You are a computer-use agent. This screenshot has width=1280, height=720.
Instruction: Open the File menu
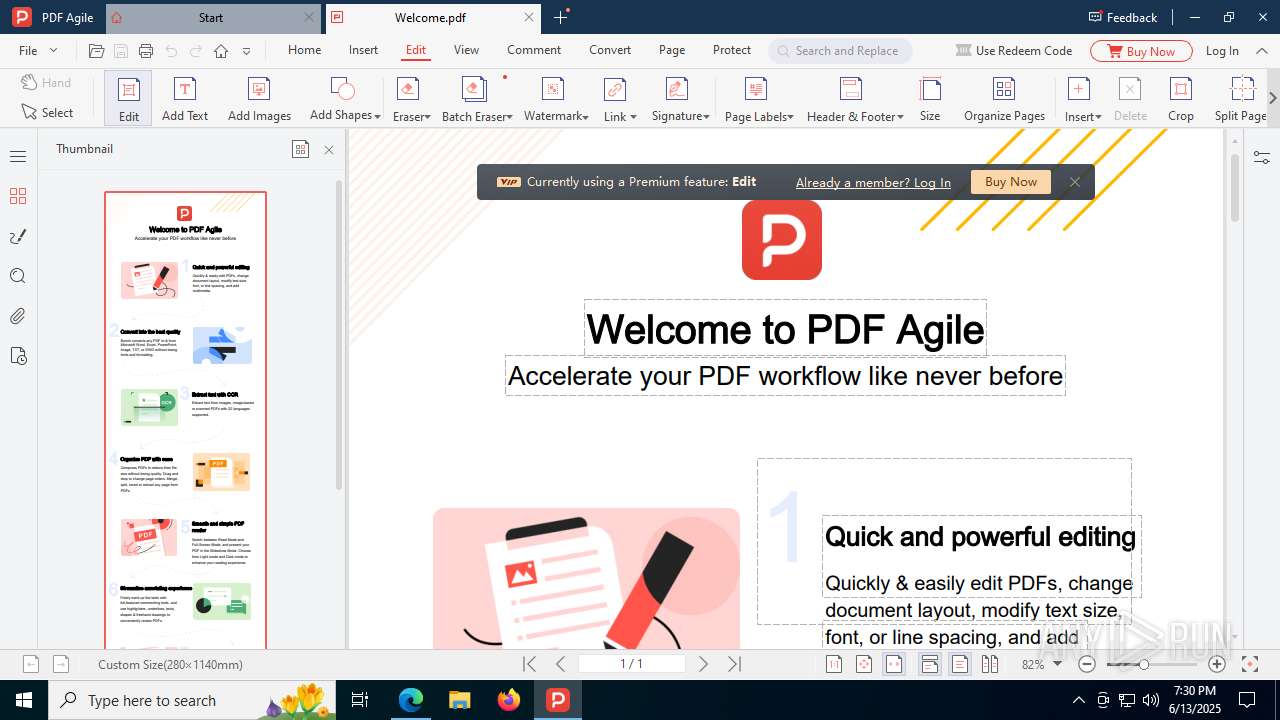[x=38, y=51]
